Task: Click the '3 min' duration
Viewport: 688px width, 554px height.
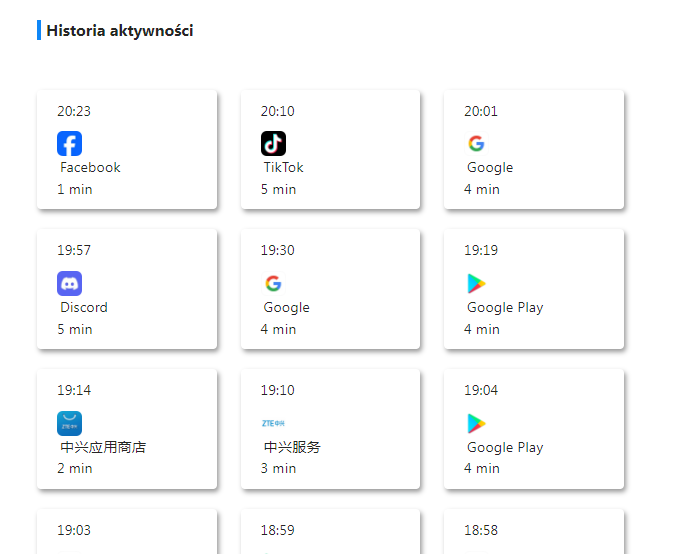Action: [x=278, y=468]
